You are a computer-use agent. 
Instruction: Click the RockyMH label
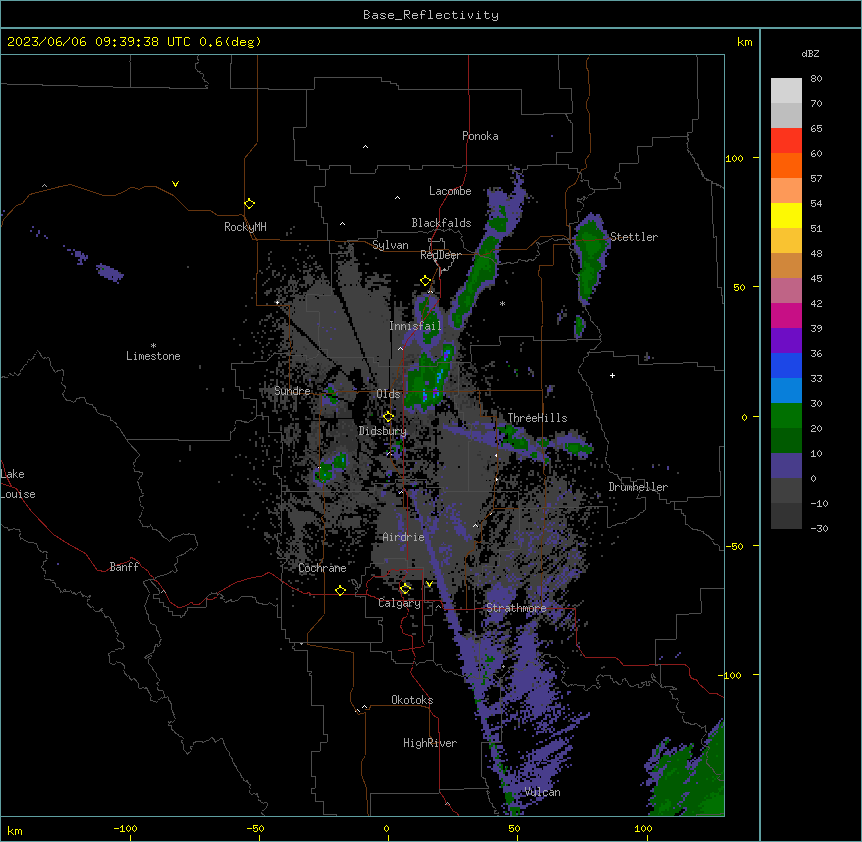[x=245, y=227]
